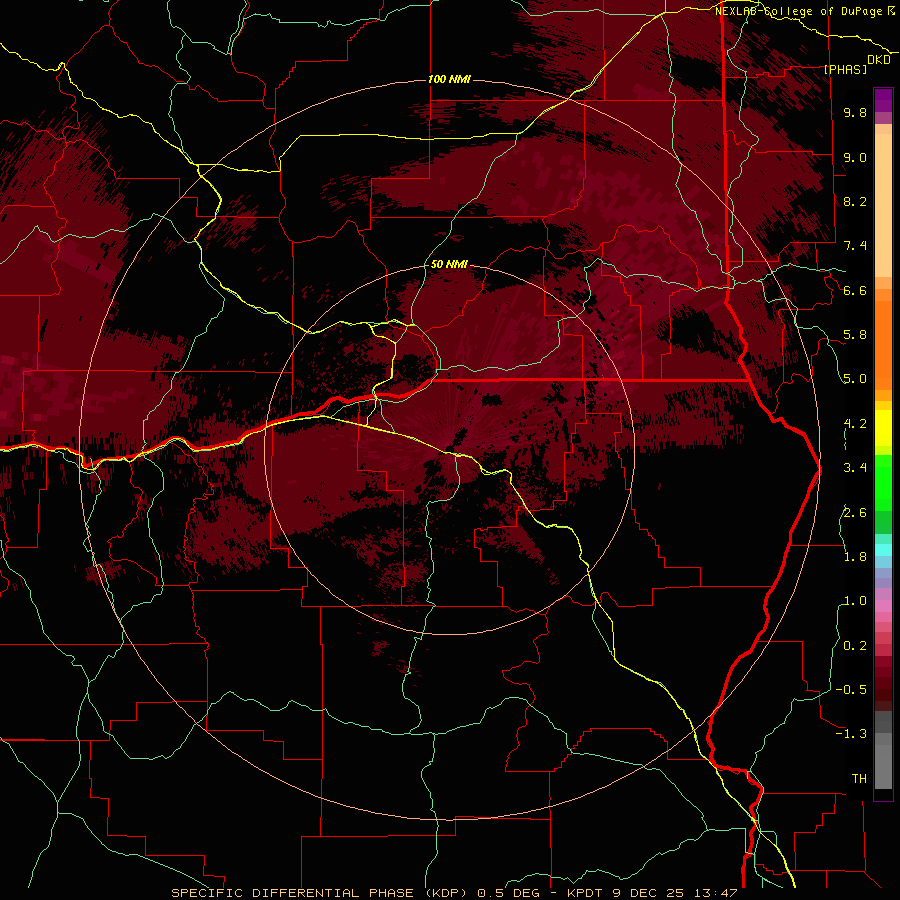The image size is (900, 900).
Task: Click the 8.2 scale value
Action: point(855,201)
